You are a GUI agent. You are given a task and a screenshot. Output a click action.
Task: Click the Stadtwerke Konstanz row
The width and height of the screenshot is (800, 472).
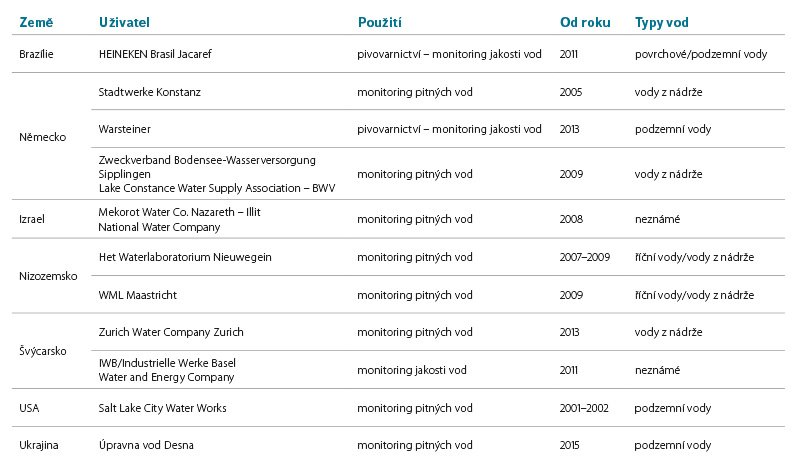point(438,92)
